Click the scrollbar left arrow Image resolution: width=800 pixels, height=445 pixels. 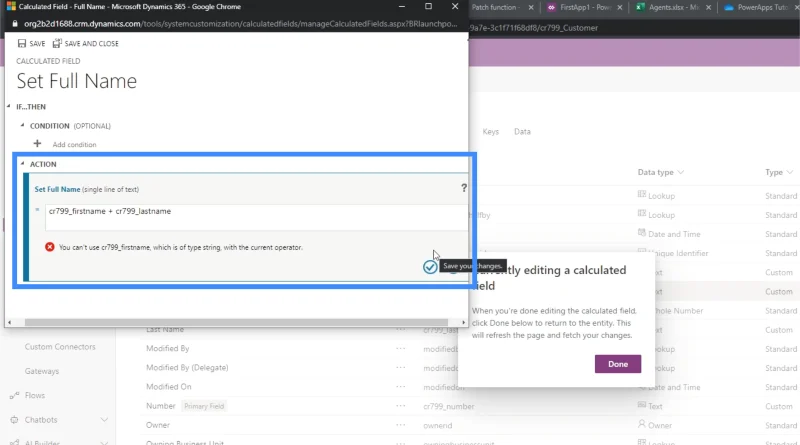[x=10, y=323]
